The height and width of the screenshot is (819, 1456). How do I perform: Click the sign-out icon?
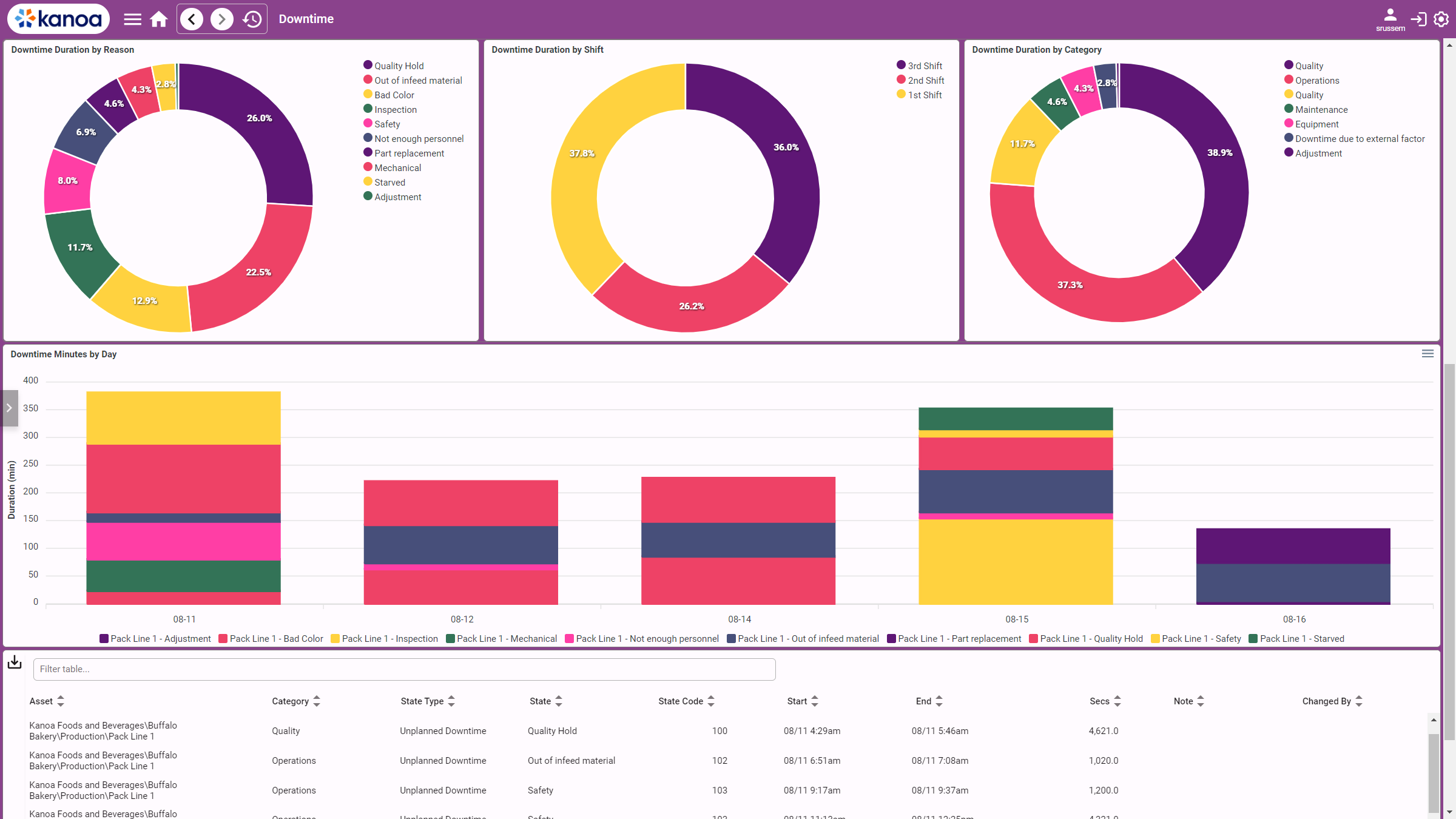[1418, 19]
